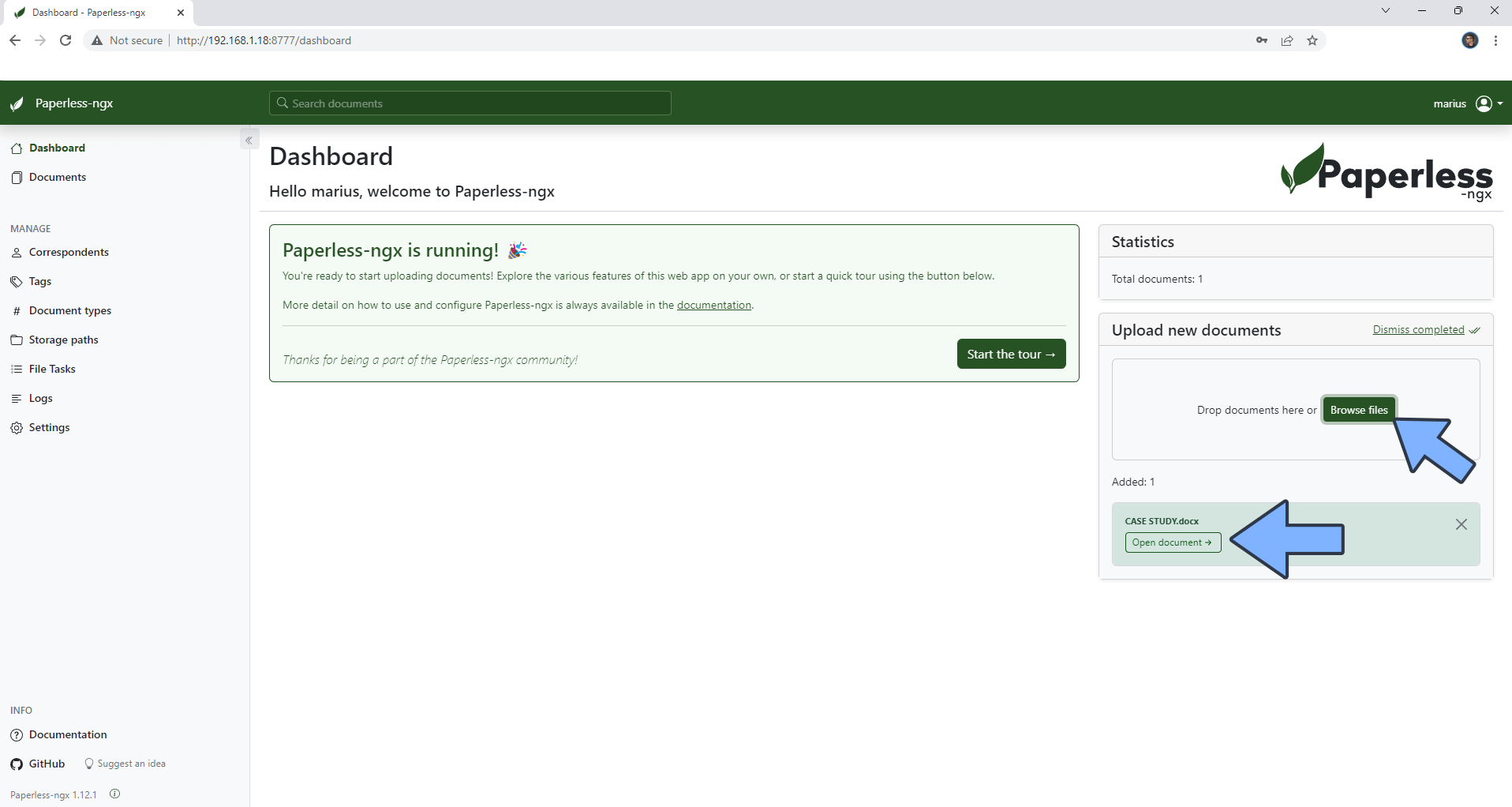The height and width of the screenshot is (807, 1512).
Task: Collapse the sidebar with the double-chevron
Action: click(x=249, y=140)
